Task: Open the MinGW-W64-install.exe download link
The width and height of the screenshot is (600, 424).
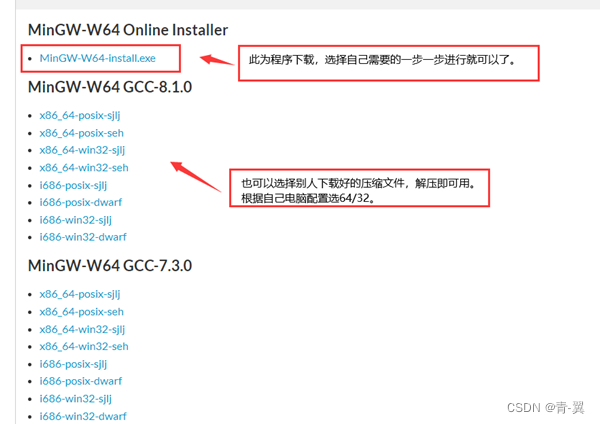Action: (98, 58)
